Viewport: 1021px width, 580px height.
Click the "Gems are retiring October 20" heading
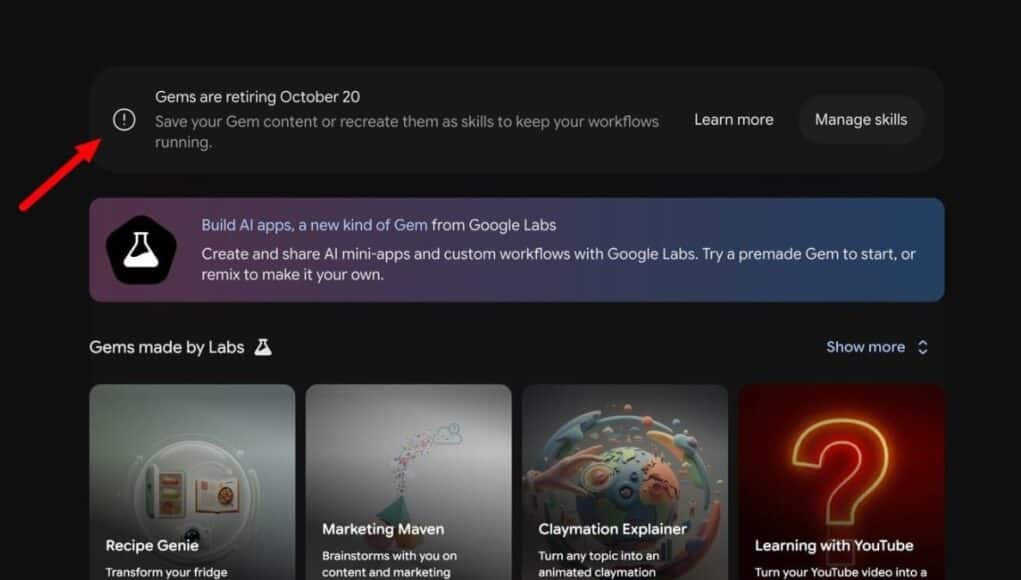click(x=257, y=97)
